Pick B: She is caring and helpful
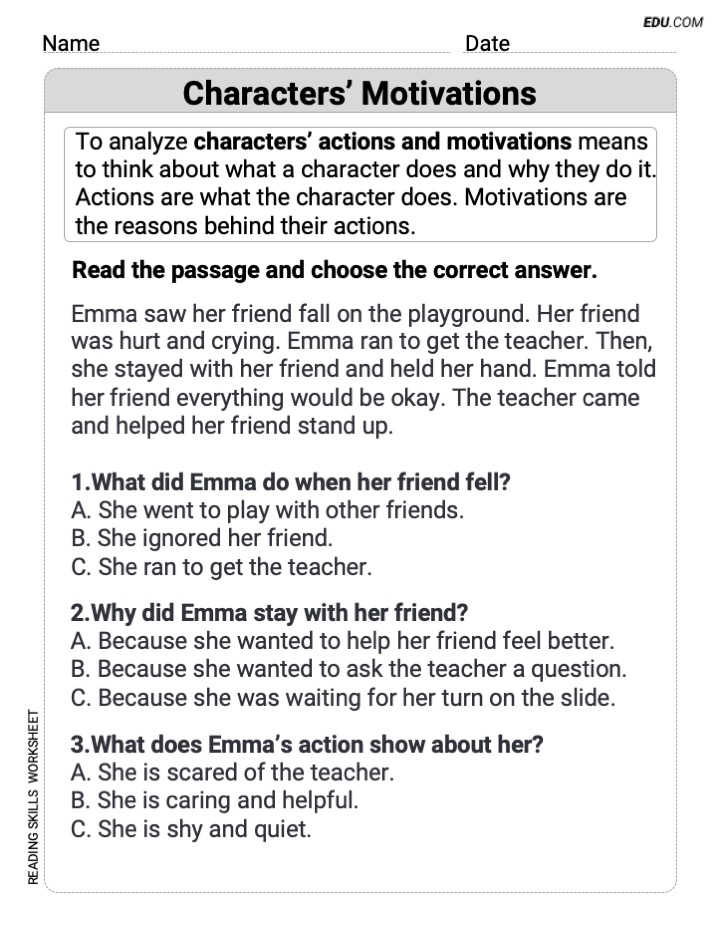The width and height of the screenshot is (720, 932). click(215, 800)
